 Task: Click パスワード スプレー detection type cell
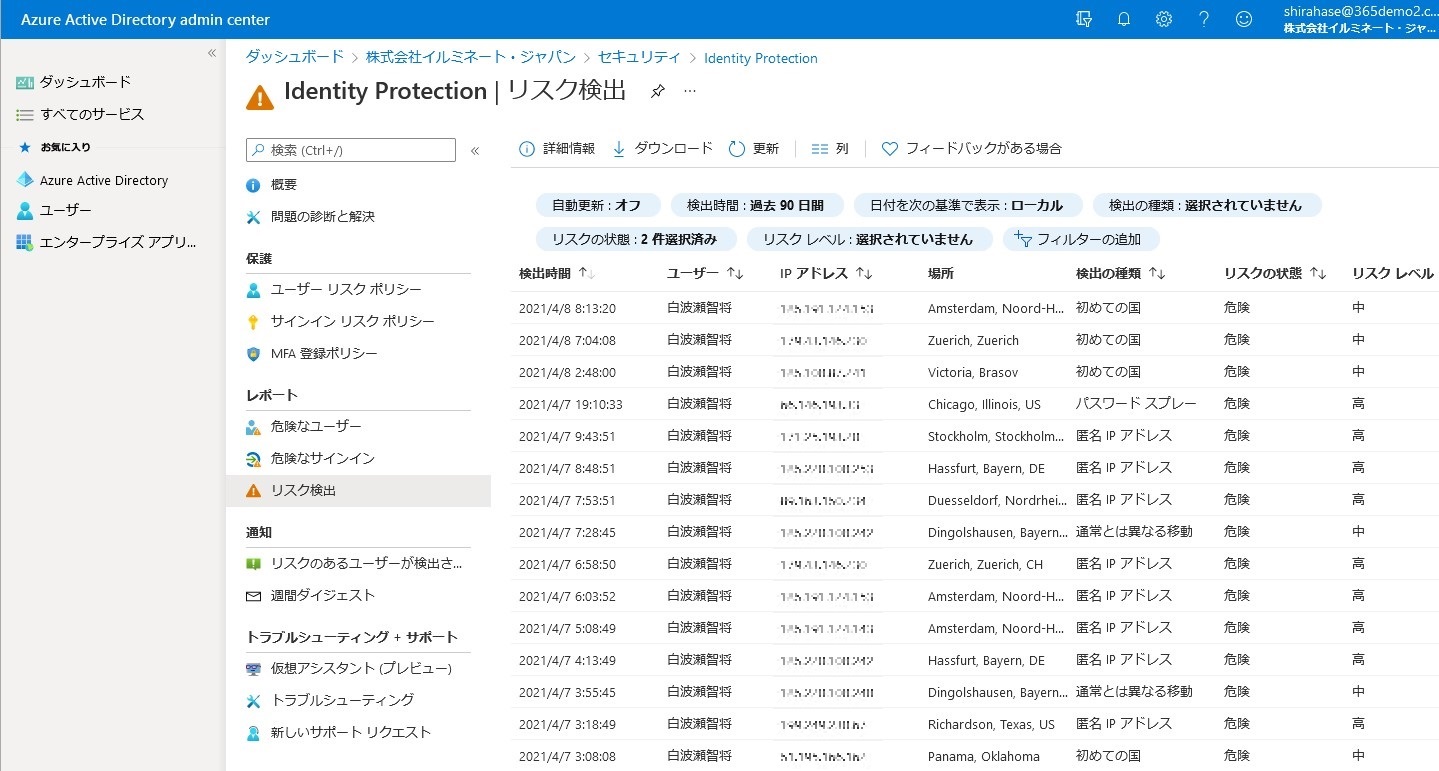1136,404
